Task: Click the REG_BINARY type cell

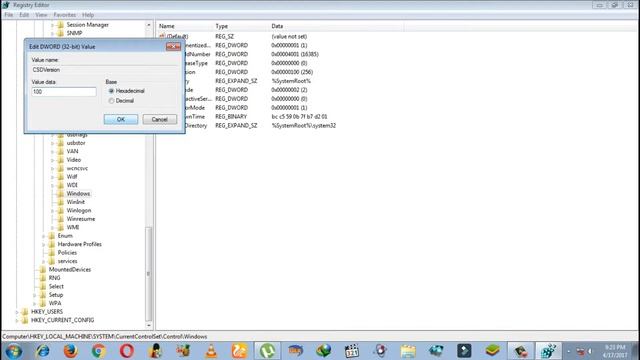Action: tap(231, 117)
